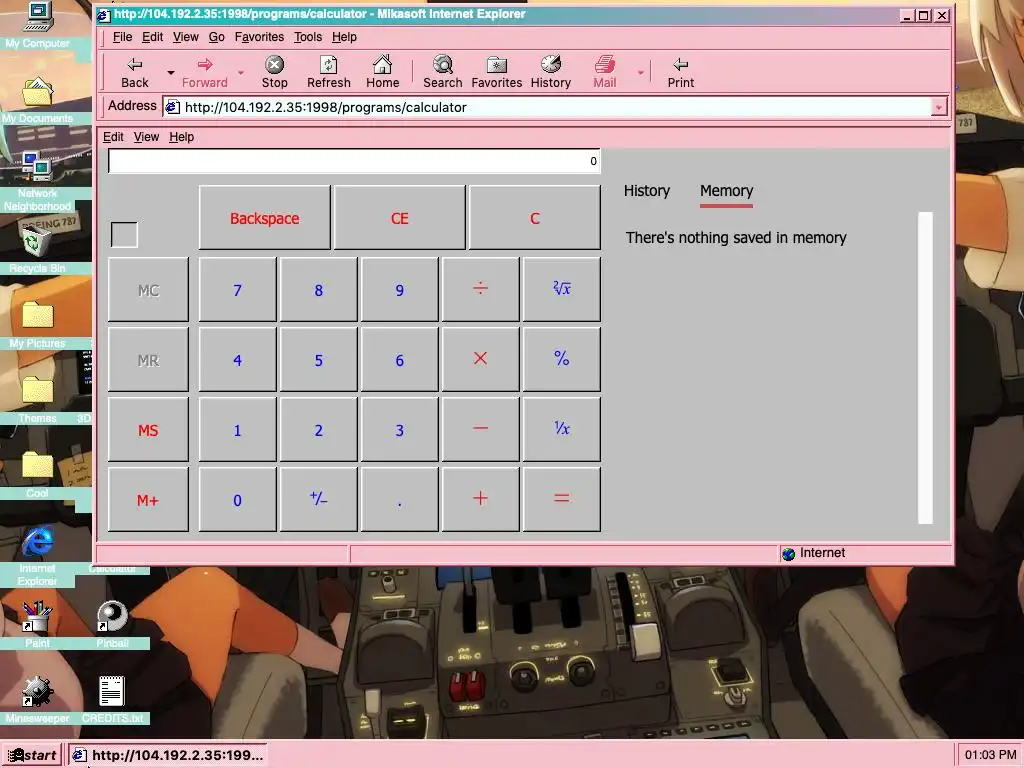Open the Search toolbar button
This screenshot has width=1024, height=768.
[x=442, y=72]
